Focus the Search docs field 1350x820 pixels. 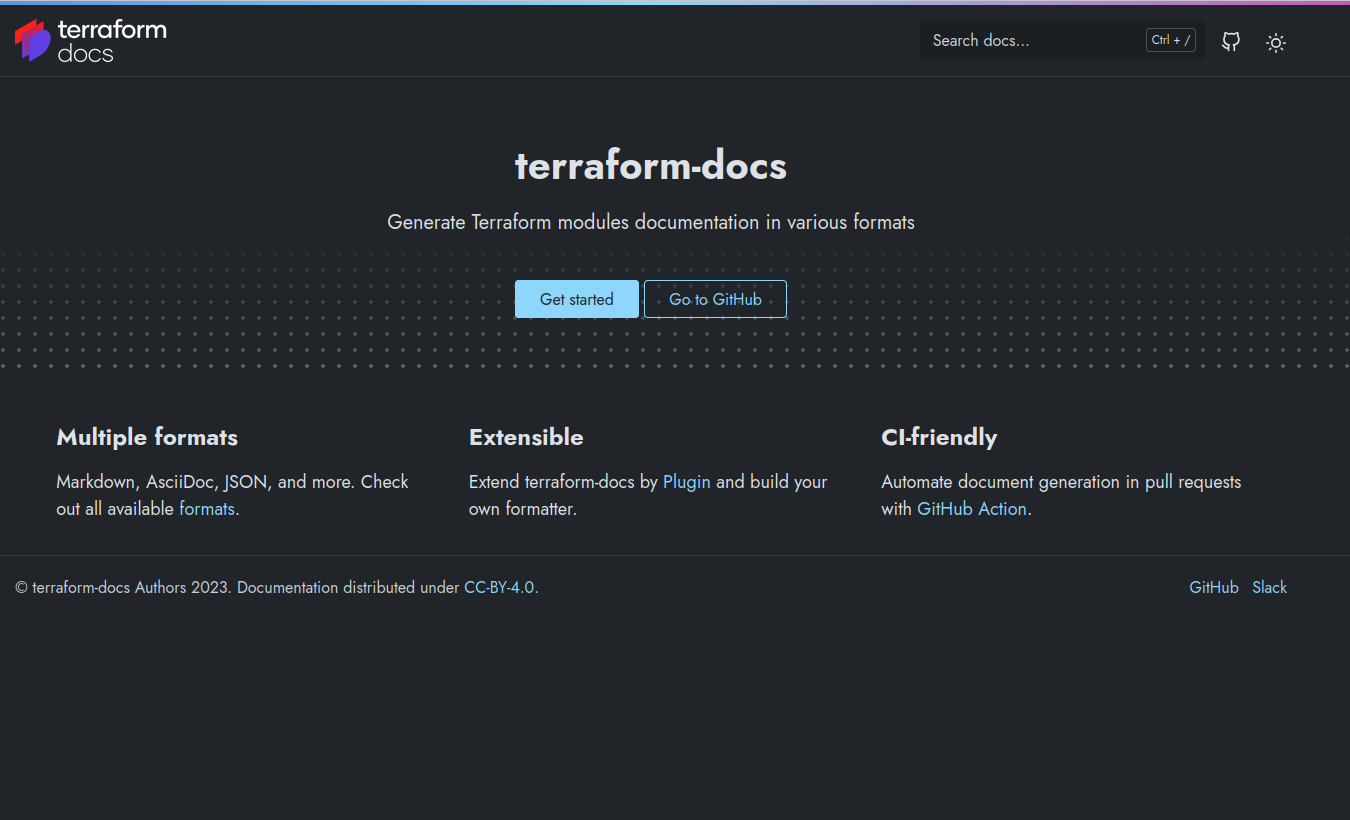pyautogui.click(x=1062, y=40)
